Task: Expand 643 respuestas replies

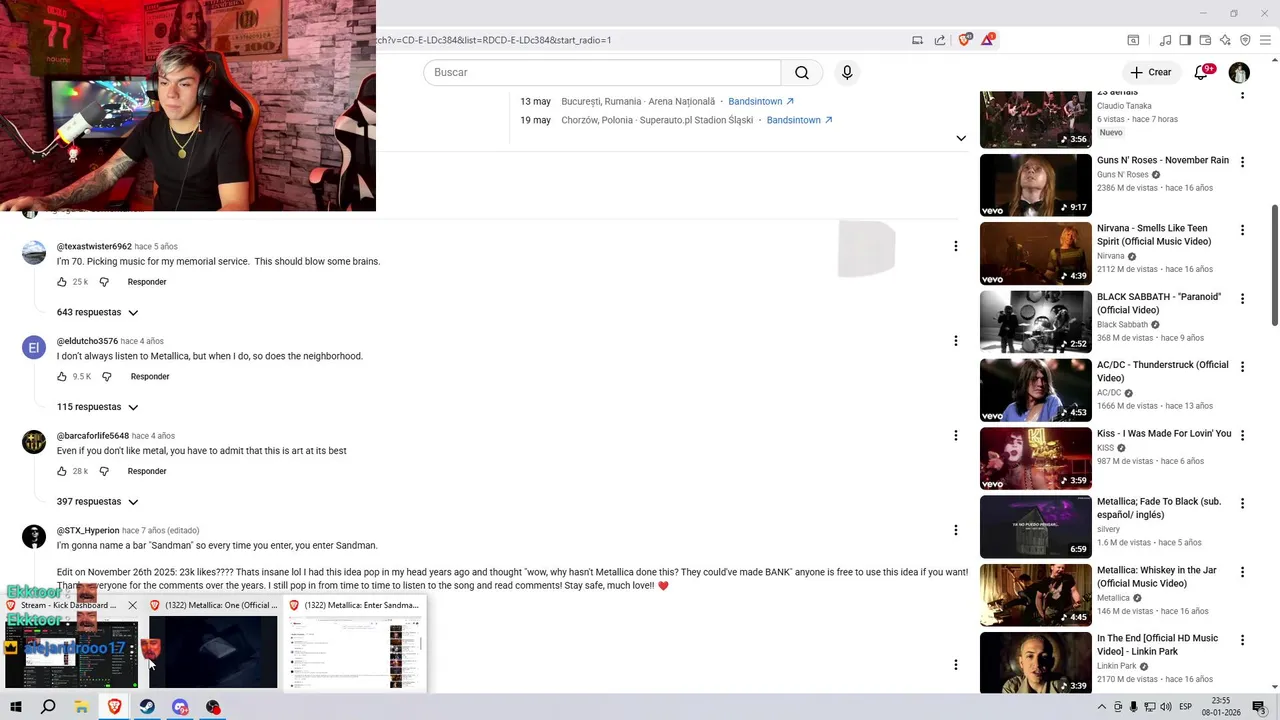Action: pos(97,312)
